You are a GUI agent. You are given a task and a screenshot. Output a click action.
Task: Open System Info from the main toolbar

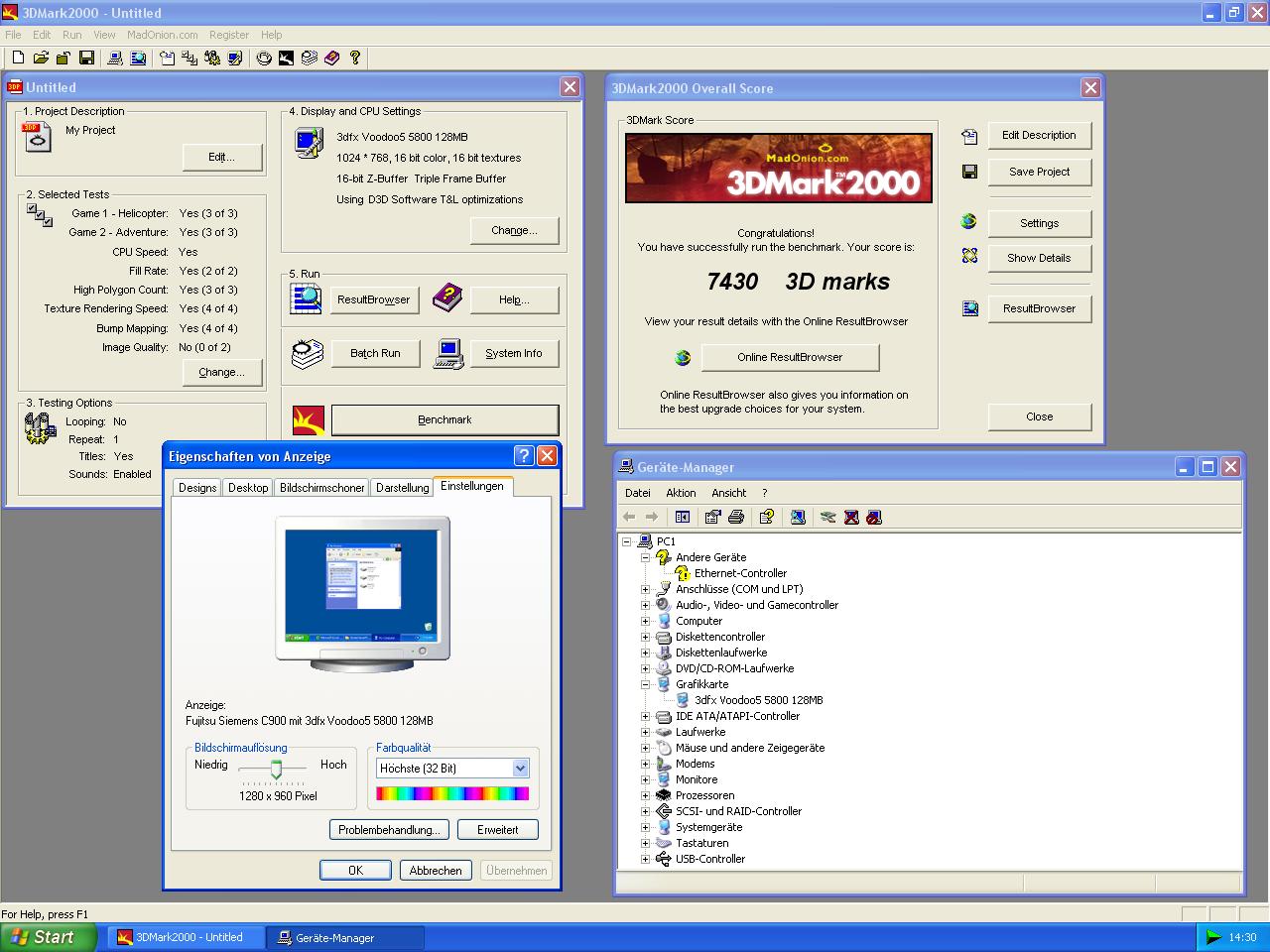(115, 59)
